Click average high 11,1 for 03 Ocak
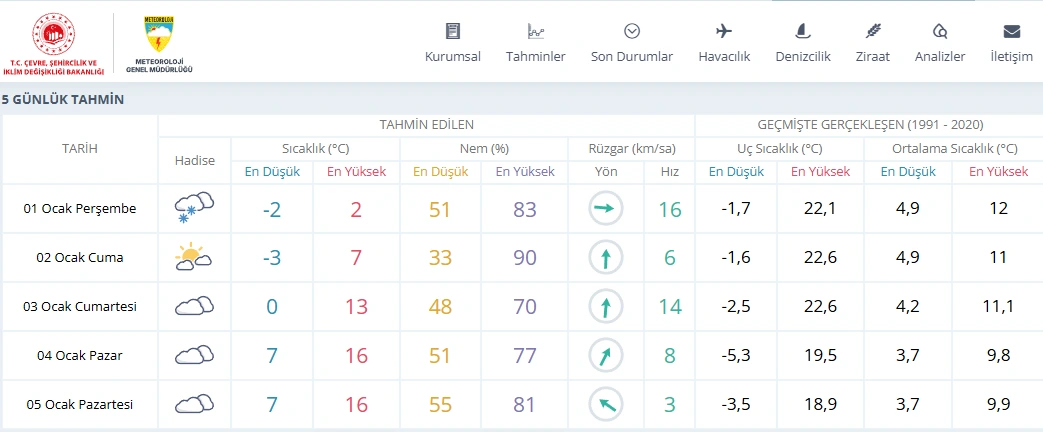 pos(998,307)
